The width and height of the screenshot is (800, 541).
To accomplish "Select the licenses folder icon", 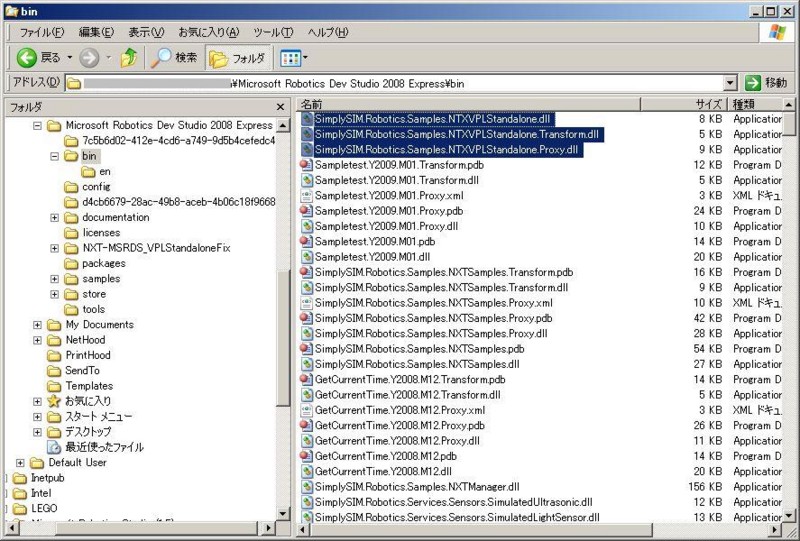I will [71, 233].
